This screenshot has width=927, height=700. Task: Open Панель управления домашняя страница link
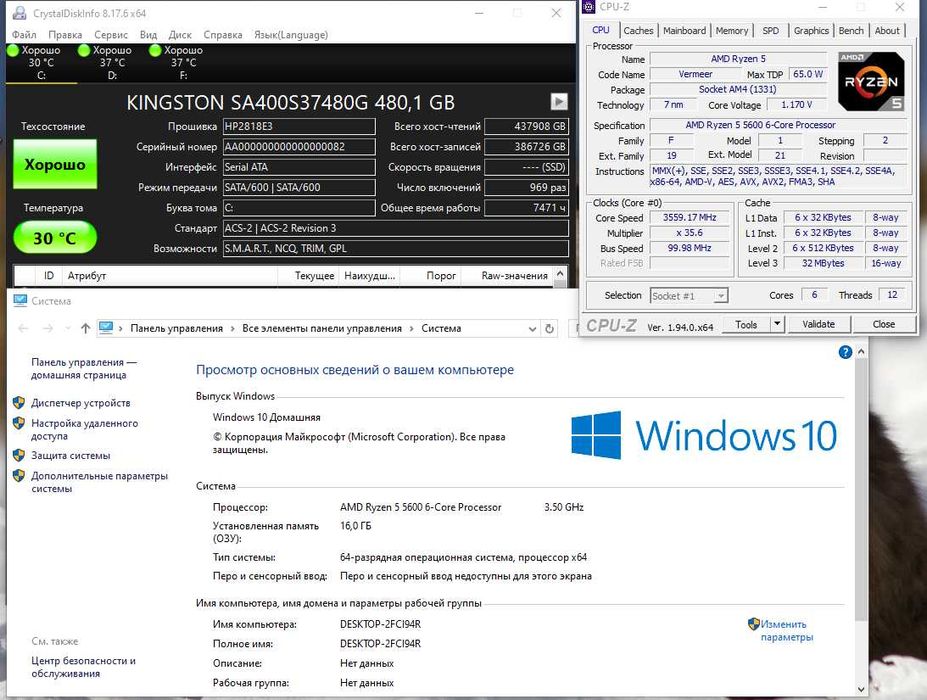pos(83,368)
